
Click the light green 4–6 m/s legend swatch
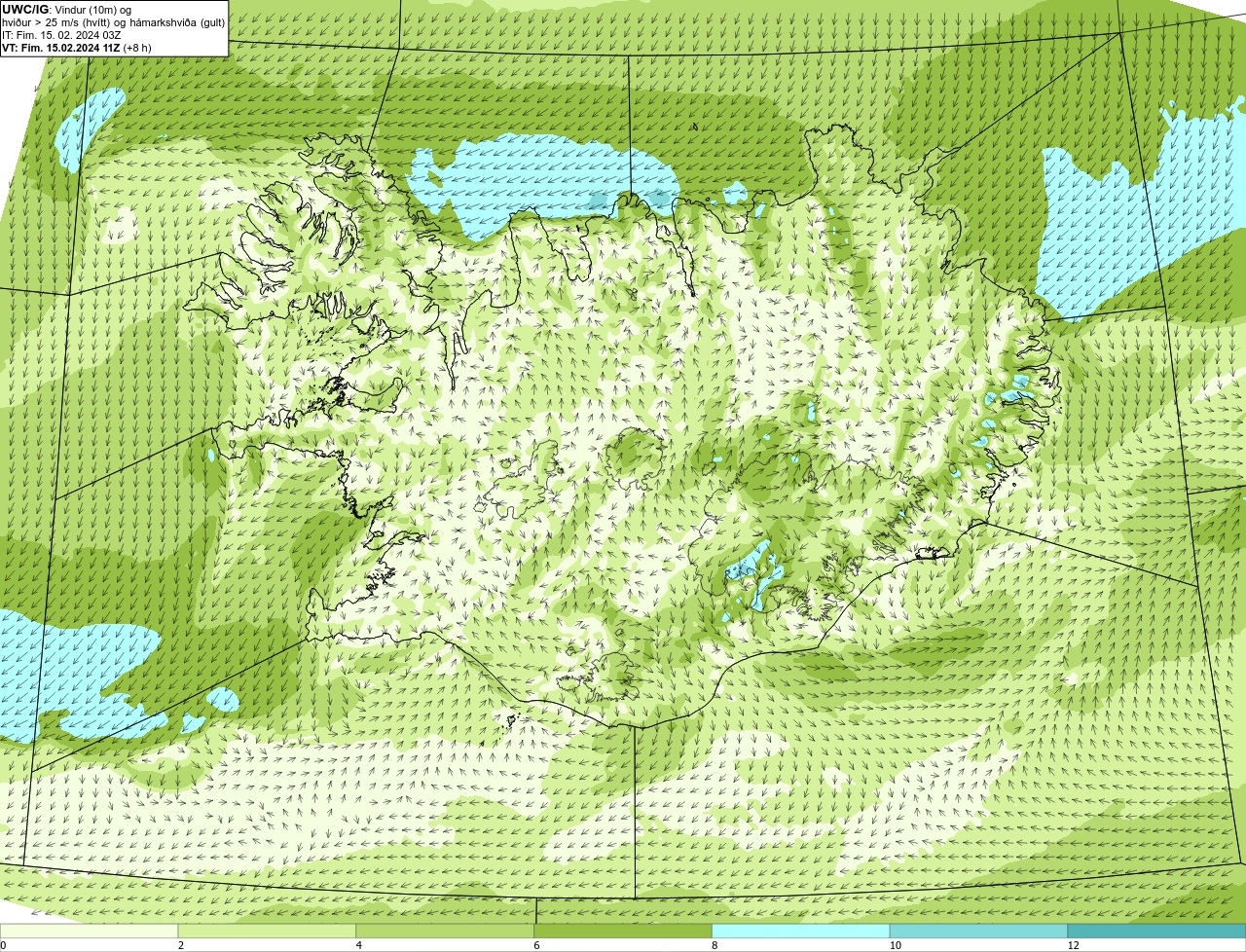pos(445,932)
